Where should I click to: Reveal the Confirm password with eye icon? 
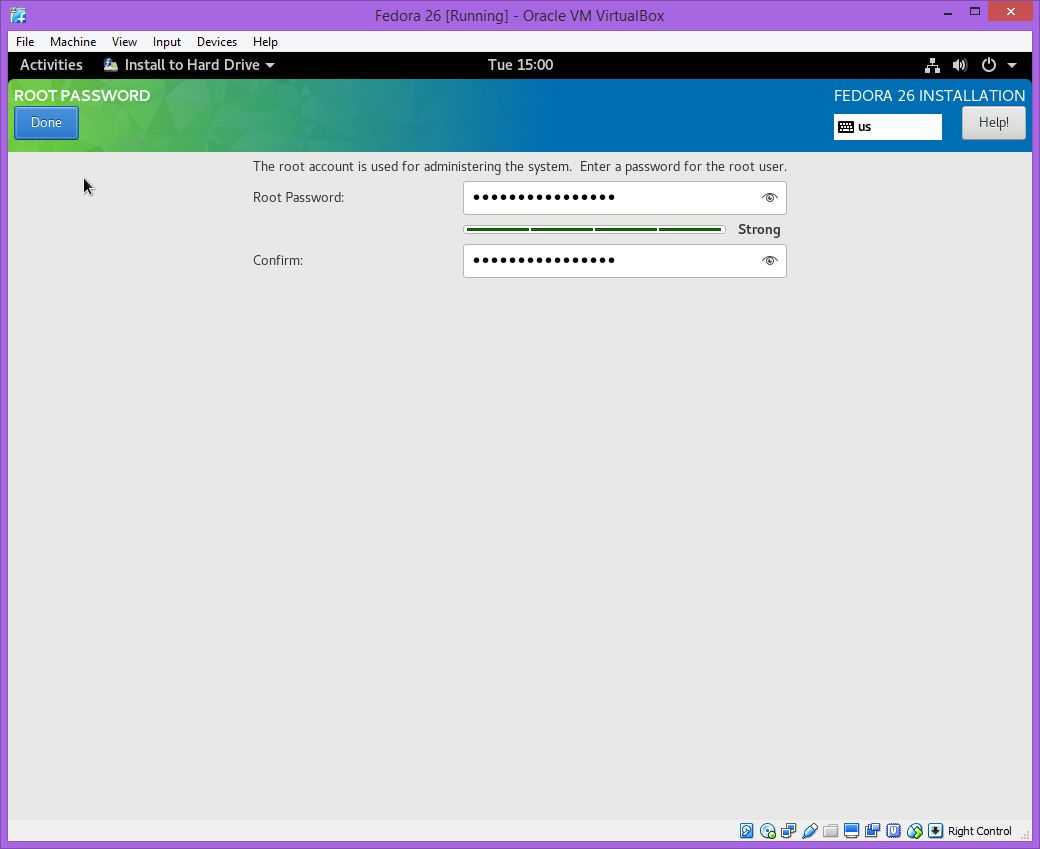769,261
